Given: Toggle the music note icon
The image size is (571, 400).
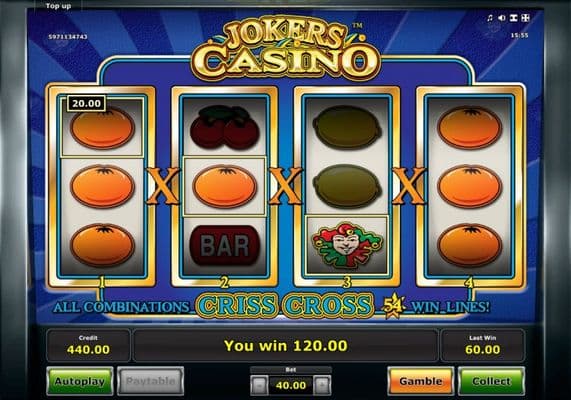Looking at the screenshot, I should coord(490,18).
